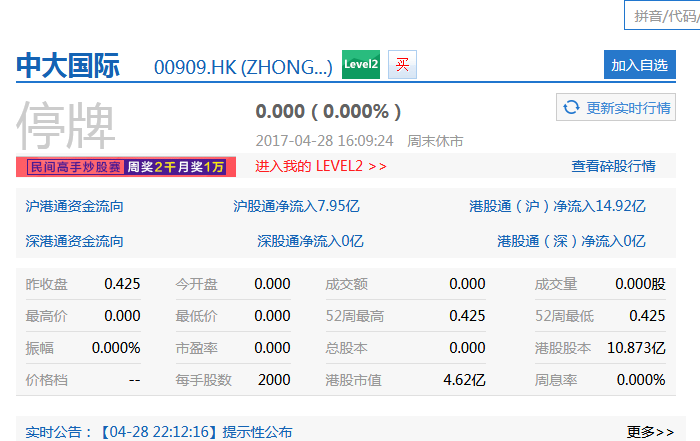Click 总股本 value 0.000
Image resolution: width=700 pixels, height=441 pixels.
[467, 348]
